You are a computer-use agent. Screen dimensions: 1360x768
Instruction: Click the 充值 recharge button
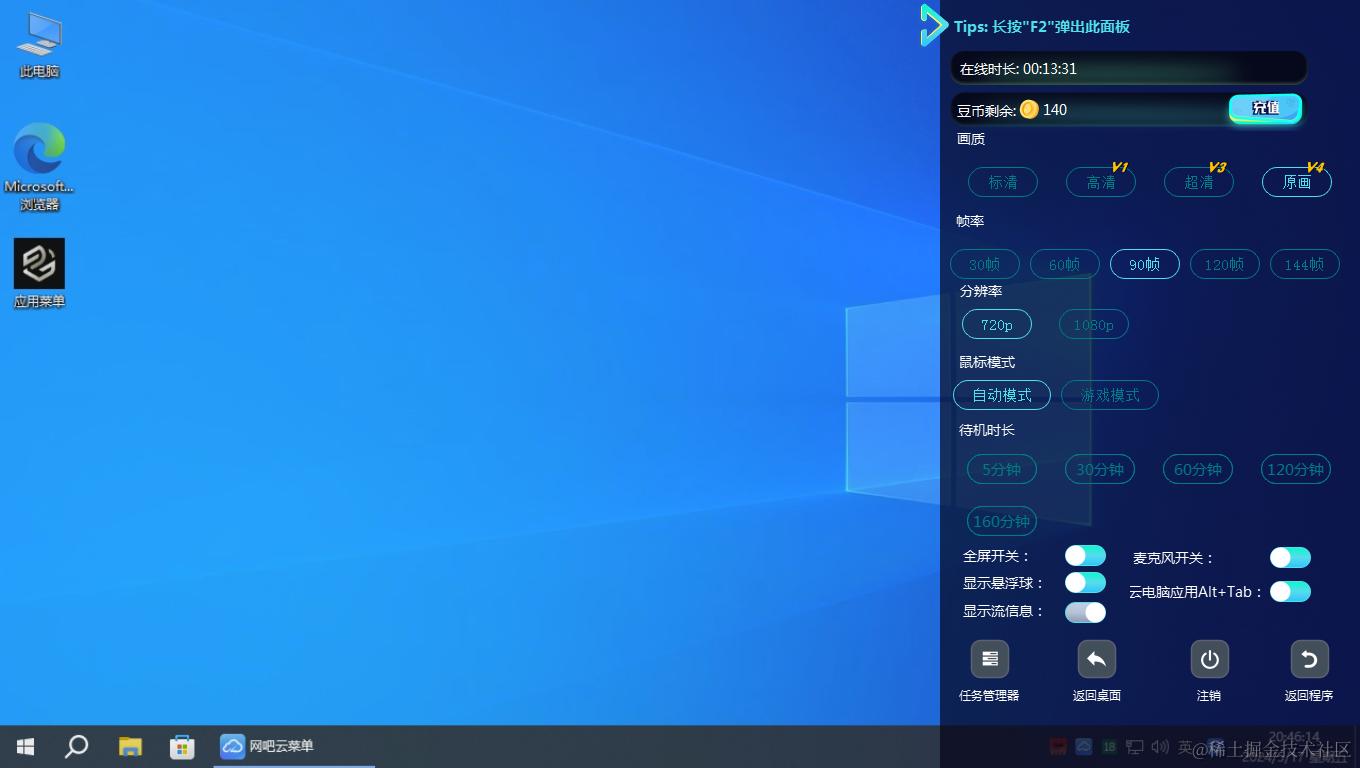(x=1264, y=107)
